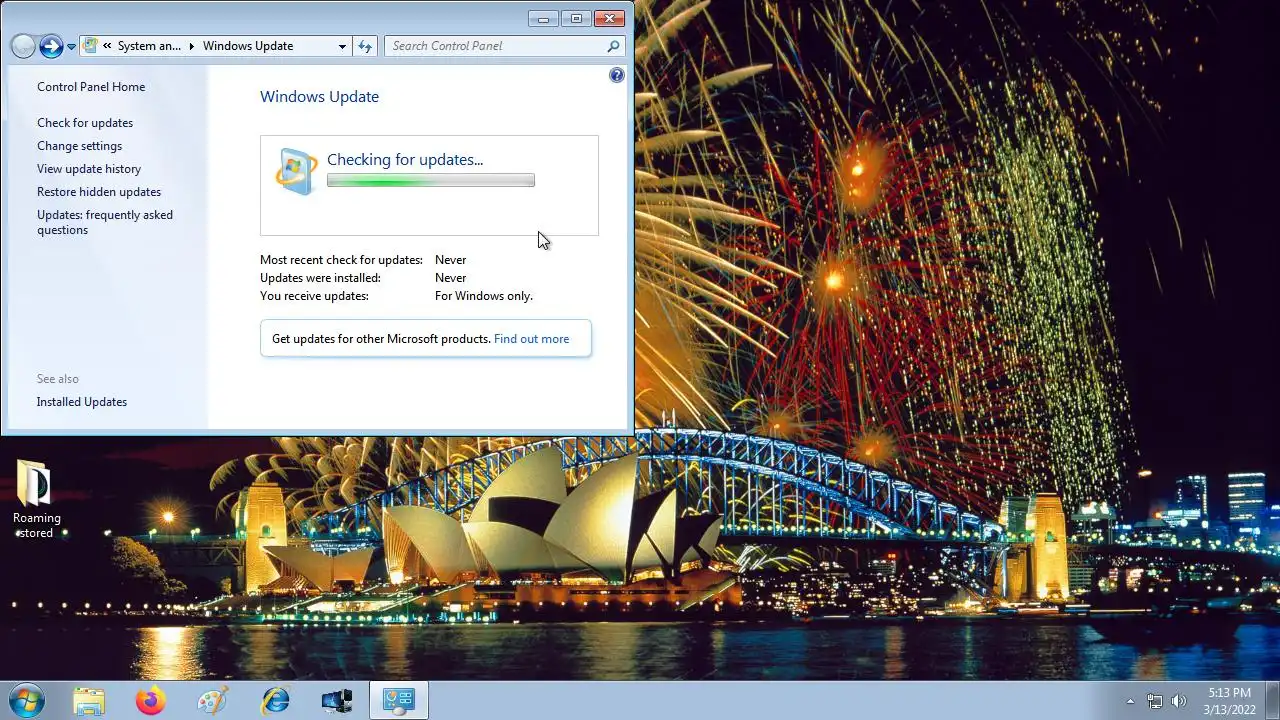This screenshot has height=720, width=1280.
Task: Click the For Windows only. value
Action: pos(484,296)
